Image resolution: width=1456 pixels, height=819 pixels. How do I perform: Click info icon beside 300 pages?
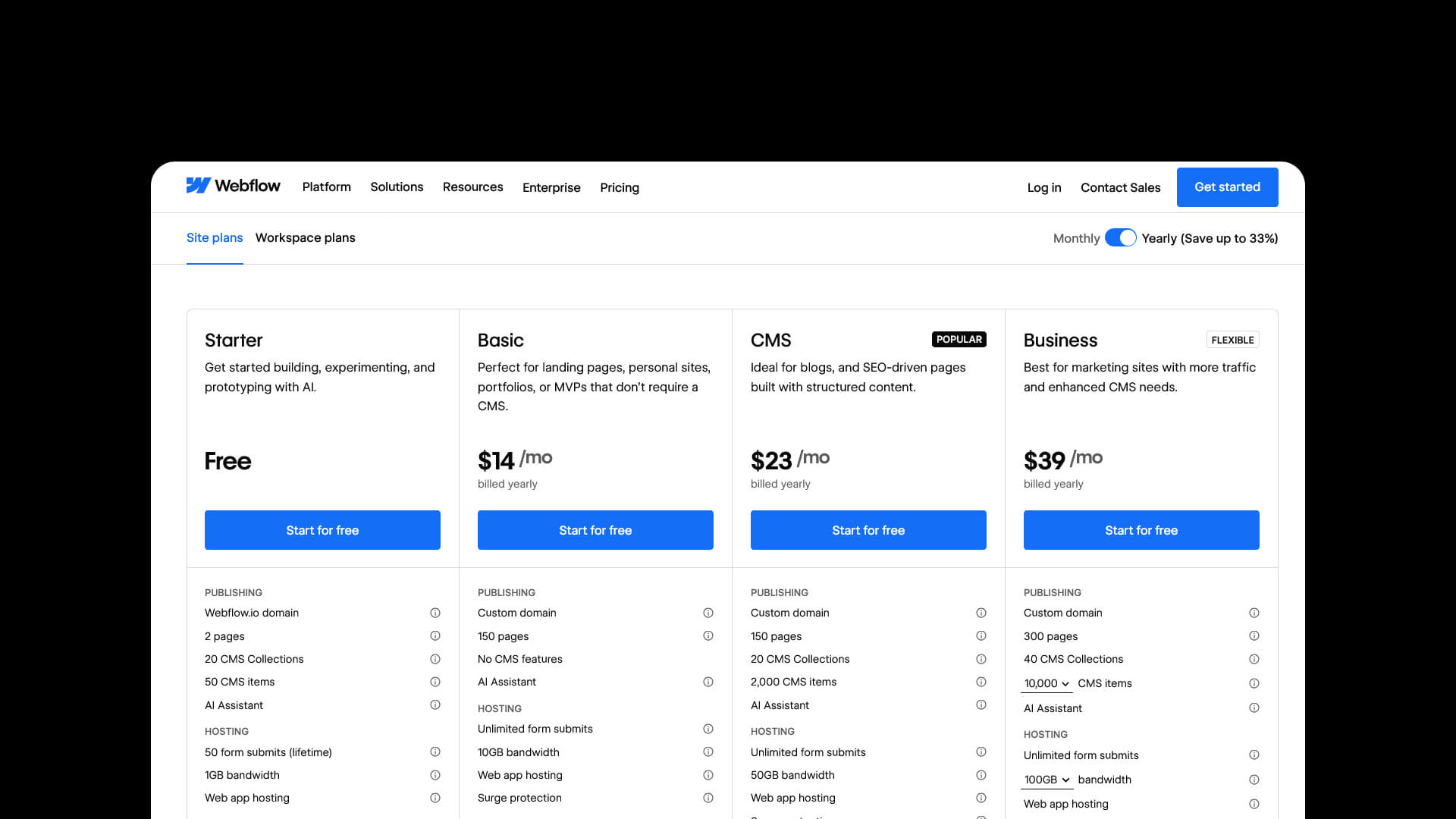pyautogui.click(x=1254, y=635)
